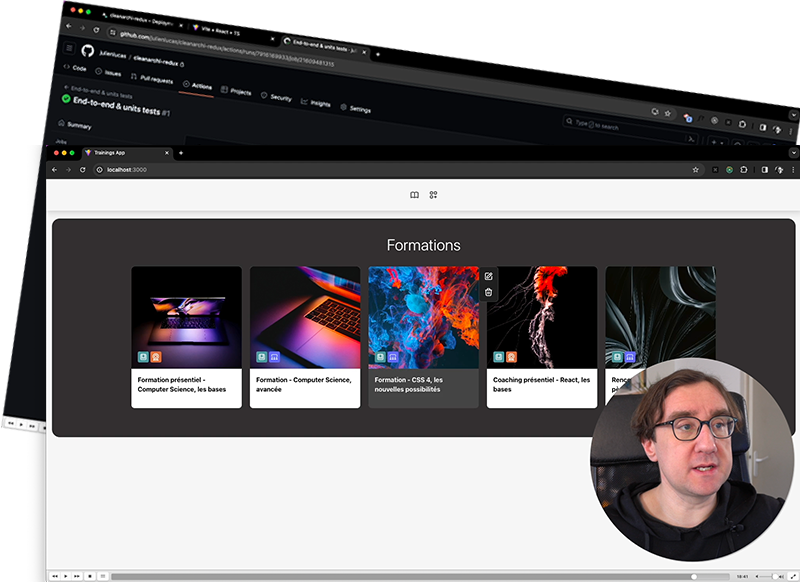
Task: Open the book icon in Trainings App header
Action: click(414, 195)
